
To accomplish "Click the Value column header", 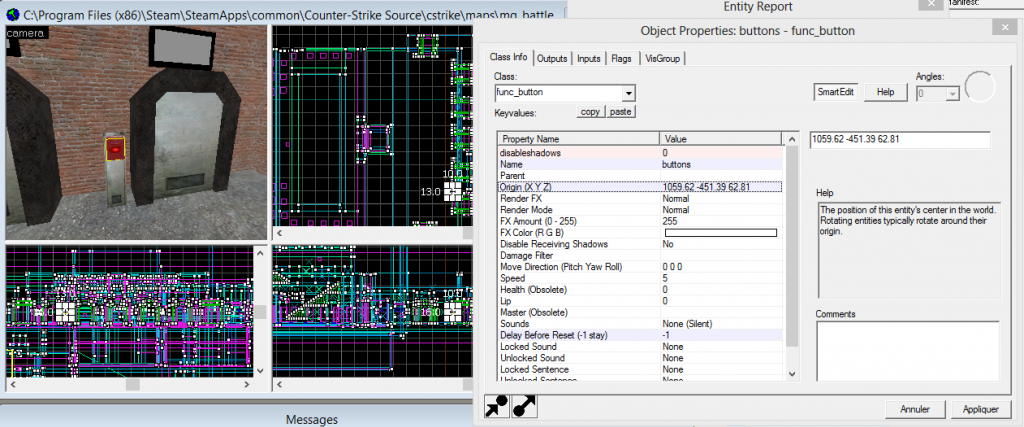I will [721, 139].
